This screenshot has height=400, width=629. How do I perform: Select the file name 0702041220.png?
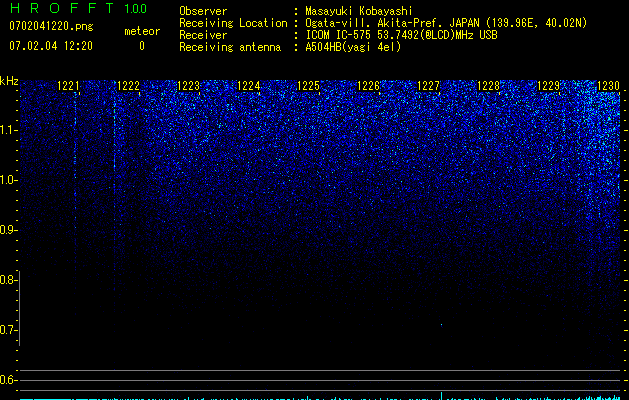point(51,27)
